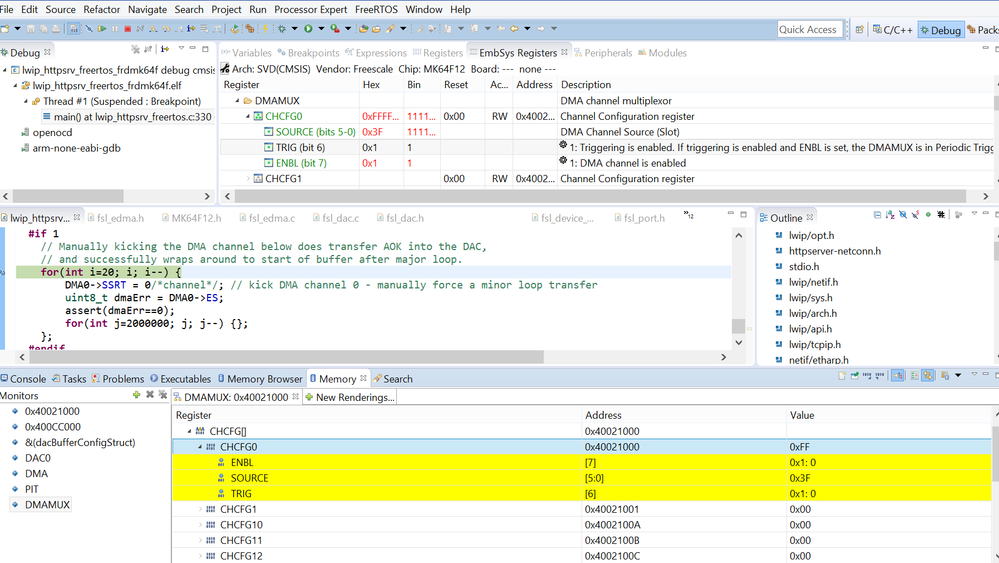Click the New Renderings... tab
The height and width of the screenshot is (563, 999).
pyautogui.click(x=350, y=397)
